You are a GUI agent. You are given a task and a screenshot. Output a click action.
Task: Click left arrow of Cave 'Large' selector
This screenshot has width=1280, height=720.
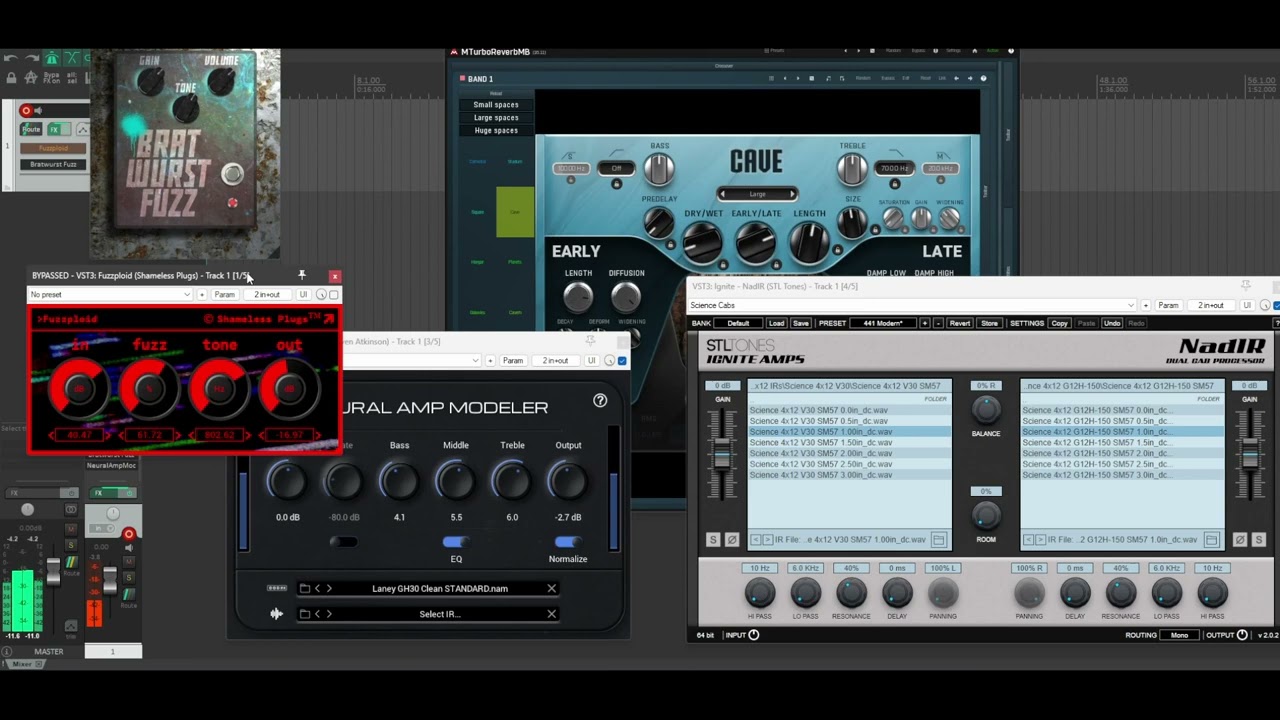(722, 194)
